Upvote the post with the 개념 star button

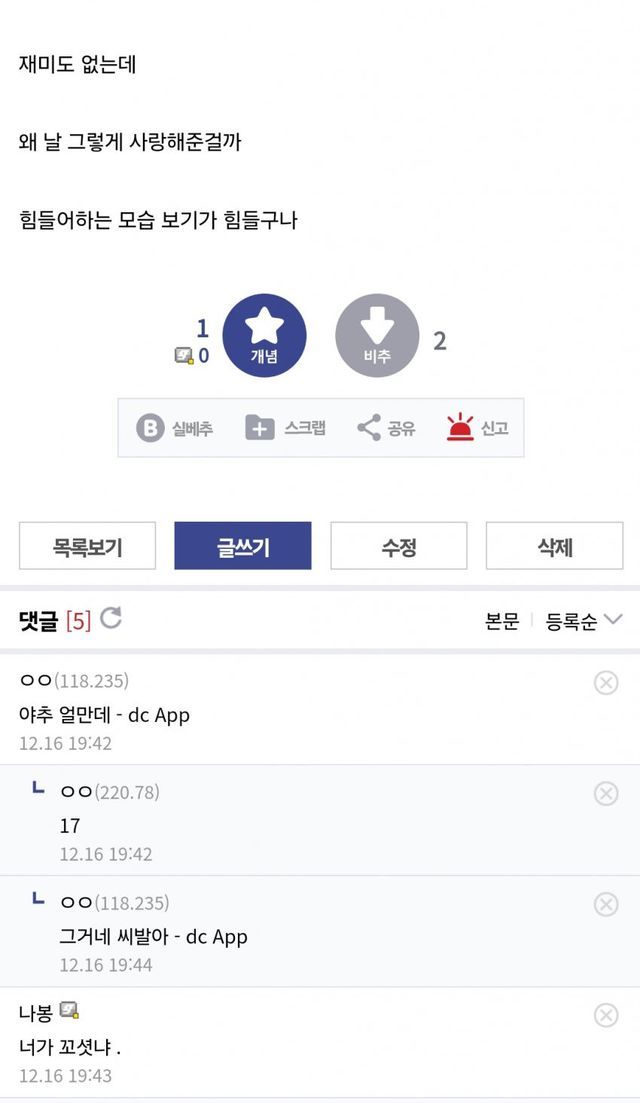click(264, 335)
